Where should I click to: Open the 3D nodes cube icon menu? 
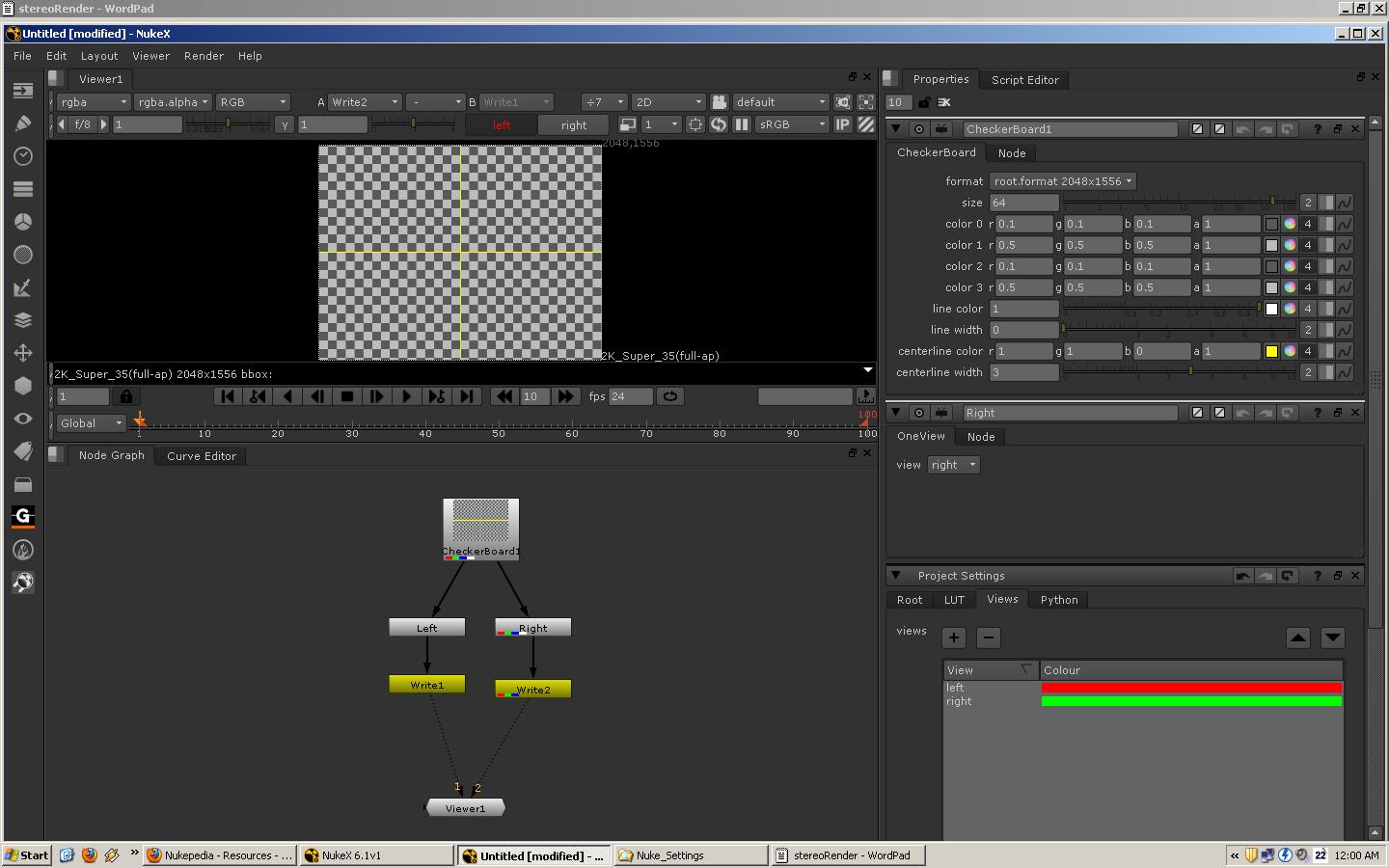pyautogui.click(x=23, y=386)
